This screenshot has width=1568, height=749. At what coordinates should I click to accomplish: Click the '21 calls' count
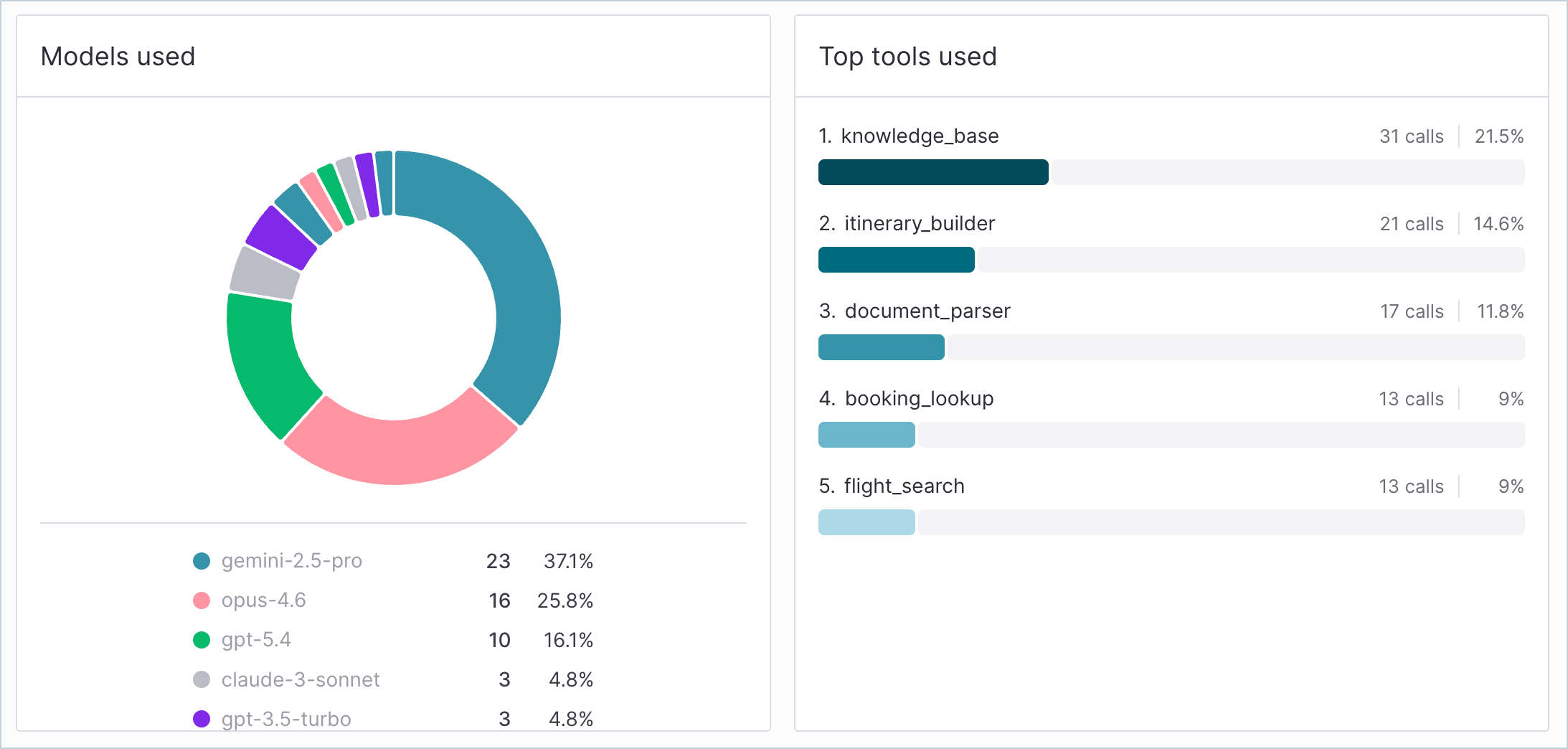coord(1412,224)
